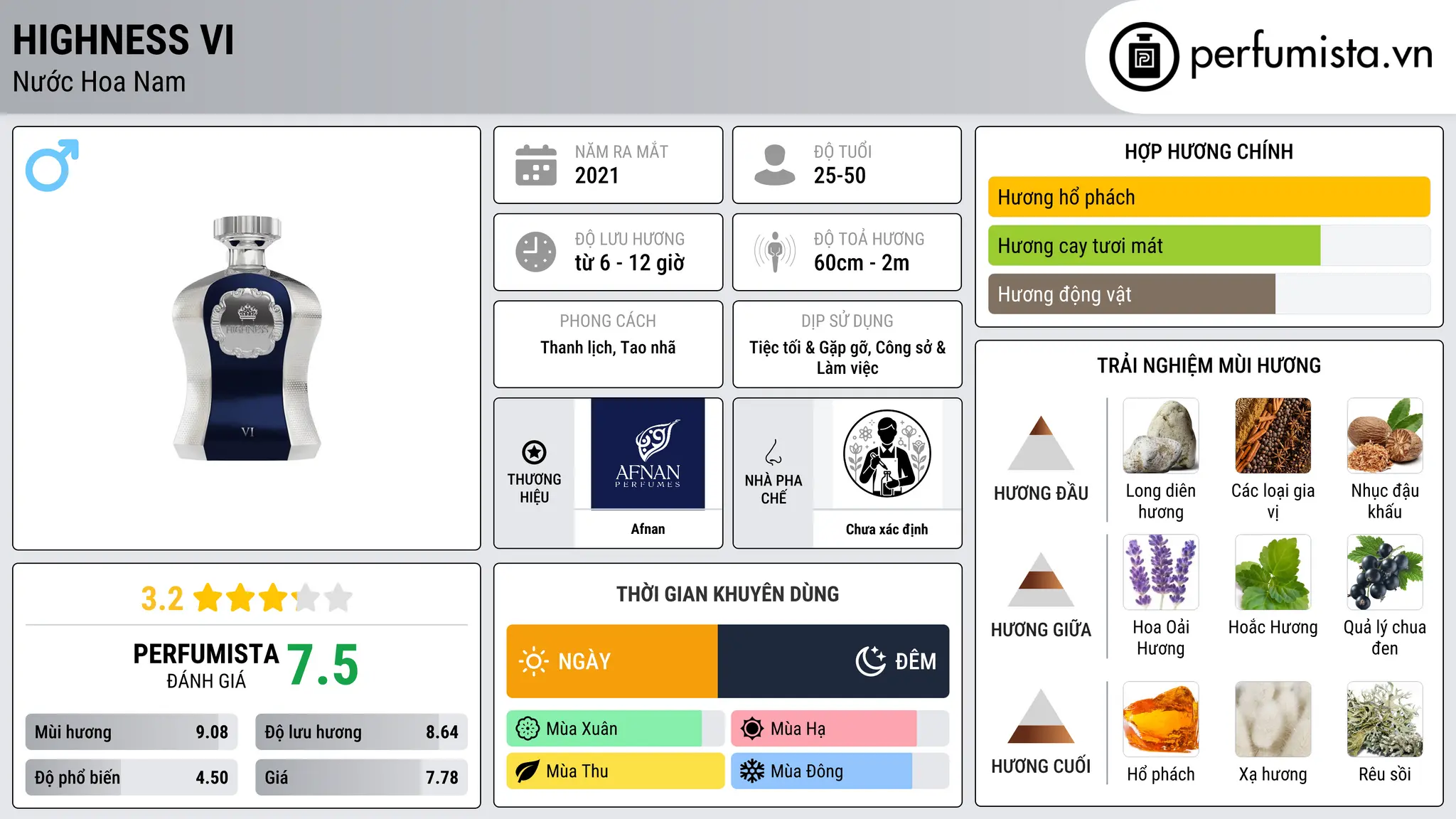The image size is (1456, 819).
Task: Click the age range value 25-50
Action: (840, 176)
